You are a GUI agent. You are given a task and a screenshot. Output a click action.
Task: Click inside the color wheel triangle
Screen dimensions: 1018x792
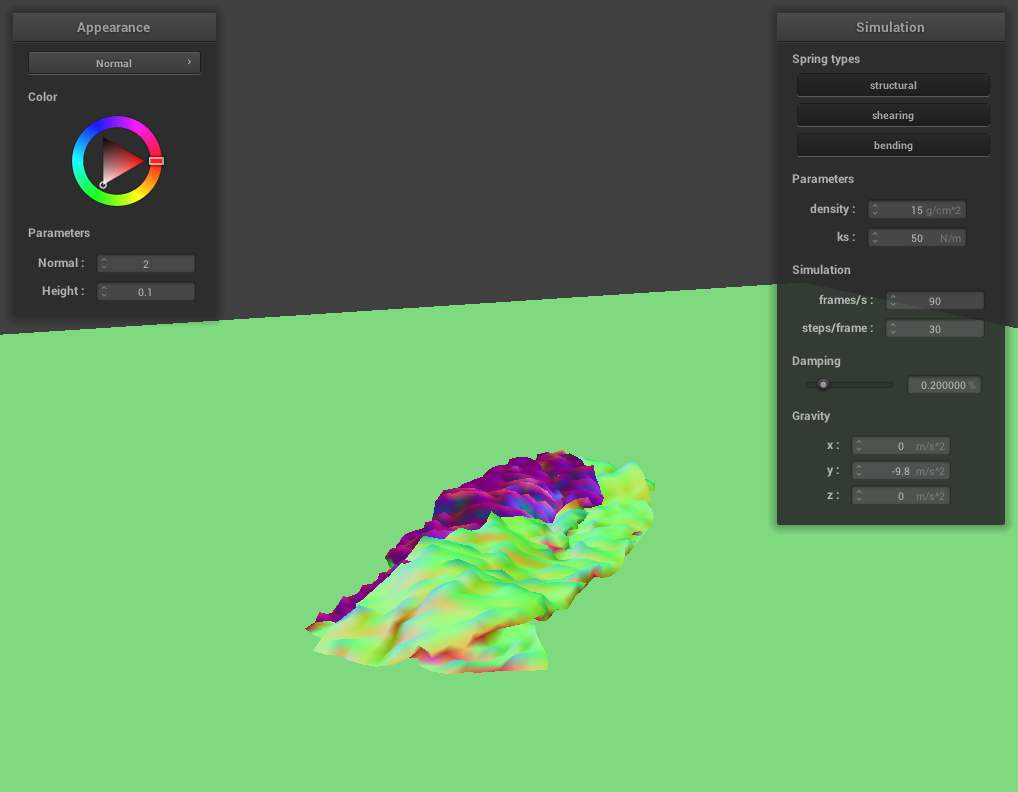[x=118, y=161]
